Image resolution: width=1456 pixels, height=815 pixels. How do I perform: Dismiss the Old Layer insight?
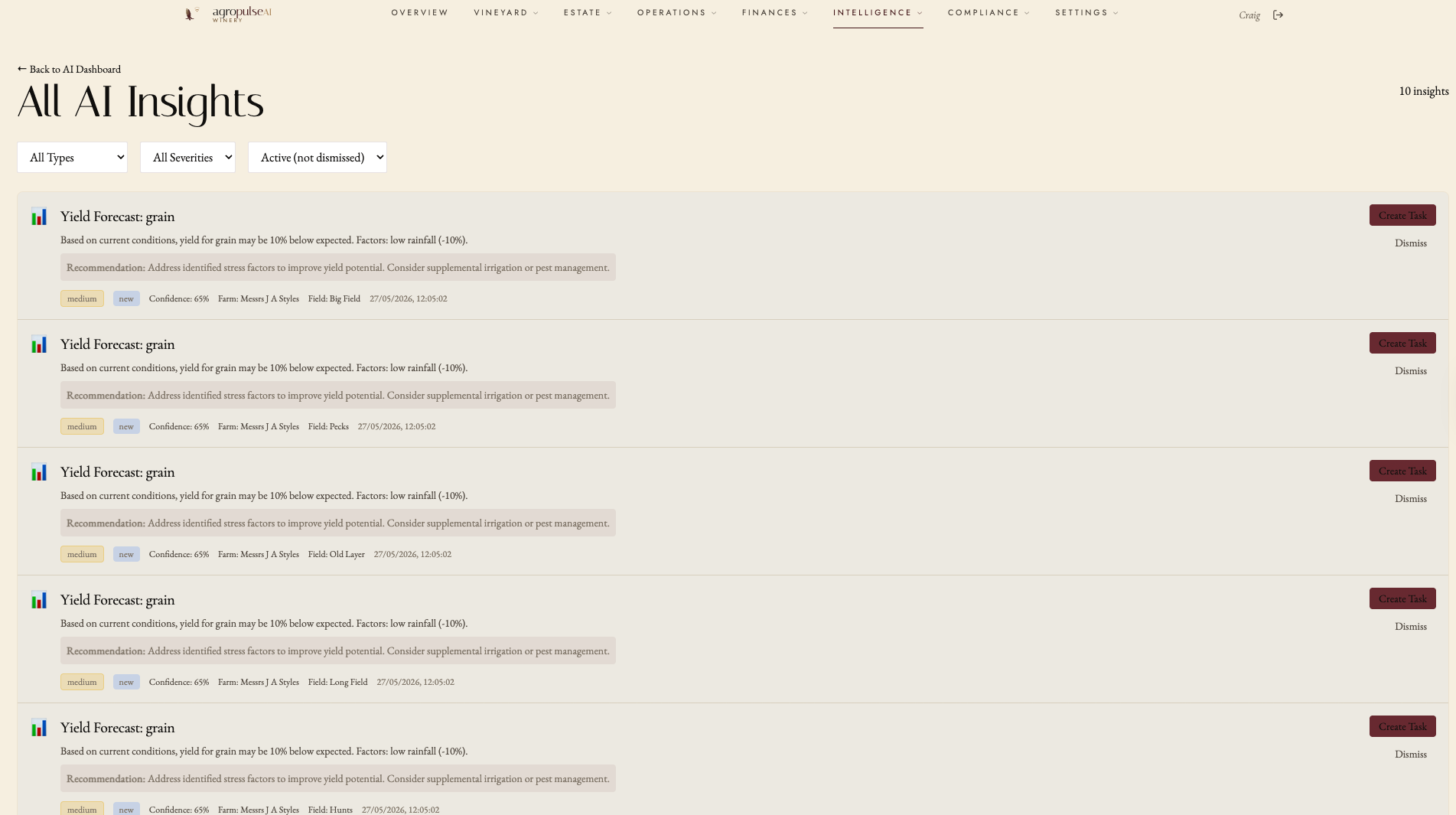tap(1411, 499)
